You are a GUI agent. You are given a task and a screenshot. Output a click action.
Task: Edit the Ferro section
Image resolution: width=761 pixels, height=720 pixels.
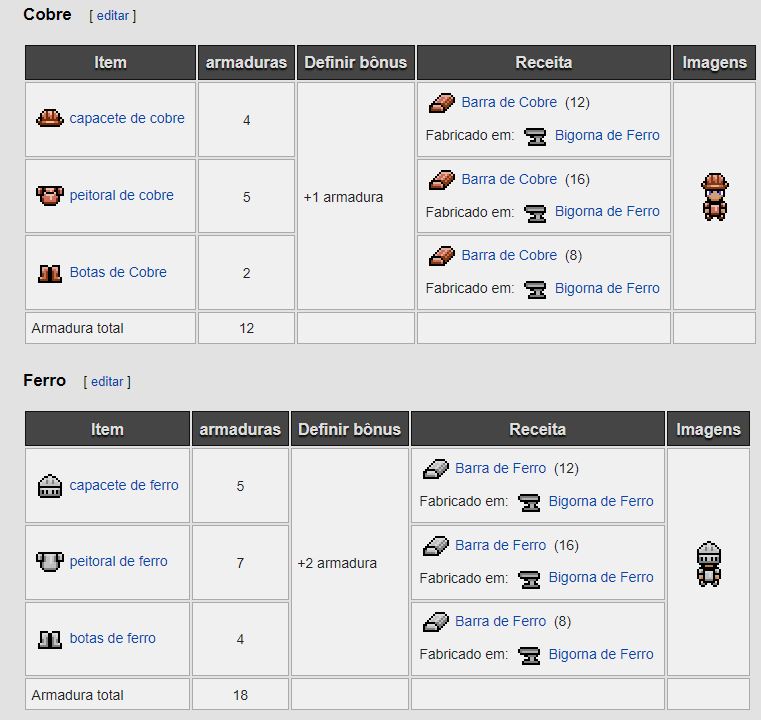pos(106,382)
